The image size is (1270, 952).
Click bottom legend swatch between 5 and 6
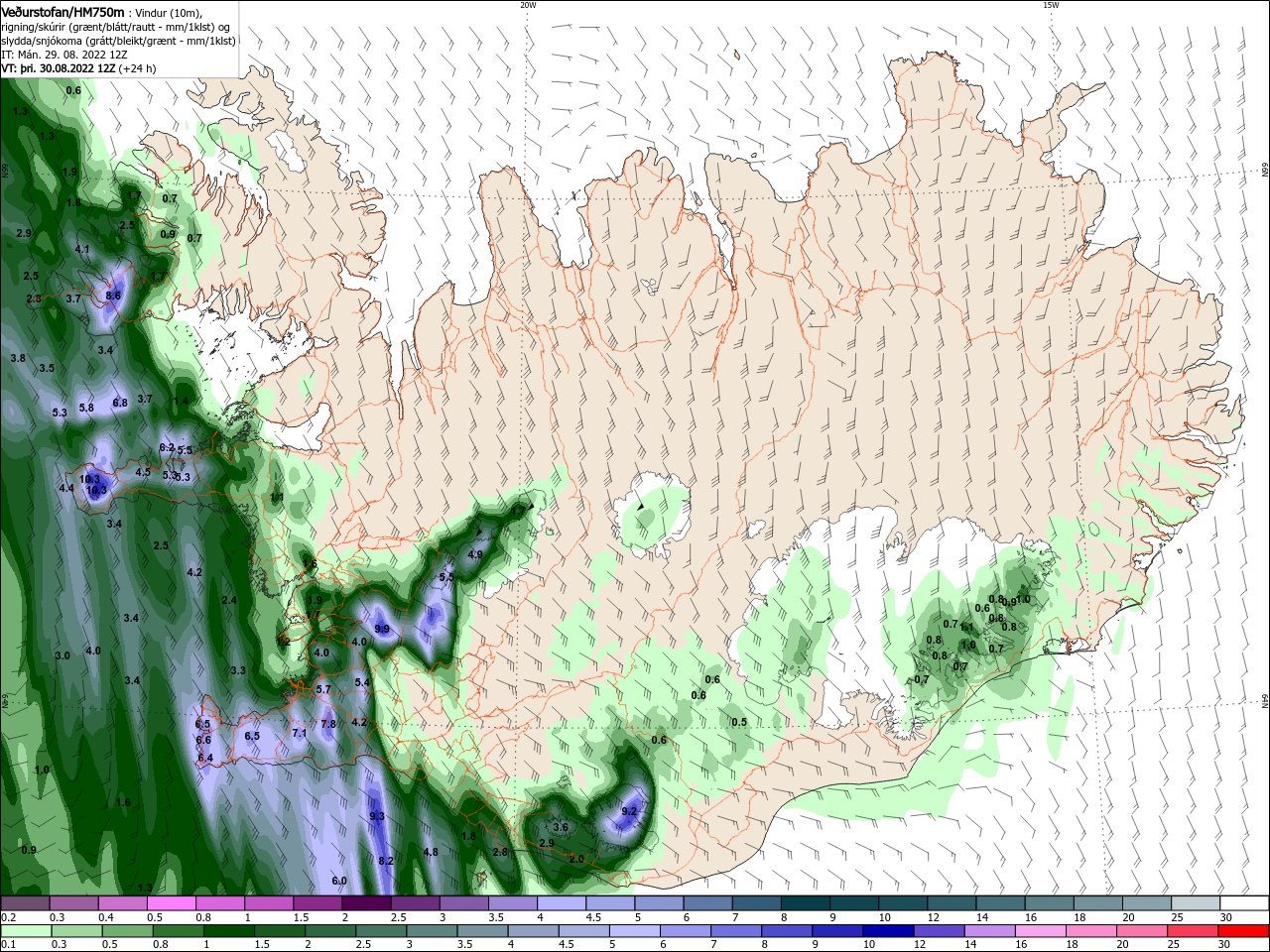point(635,931)
